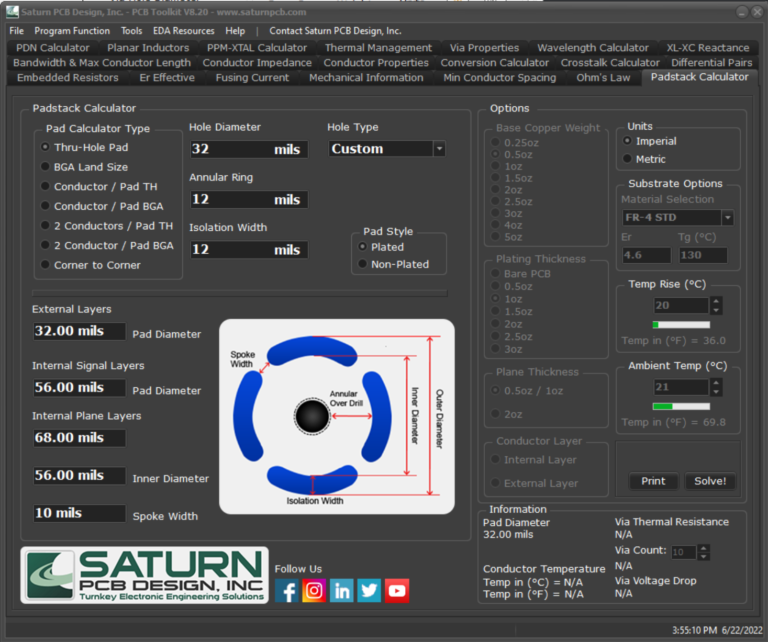Click the Saturn PCB Design logo
The width and height of the screenshot is (768, 642).
click(x=145, y=576)
